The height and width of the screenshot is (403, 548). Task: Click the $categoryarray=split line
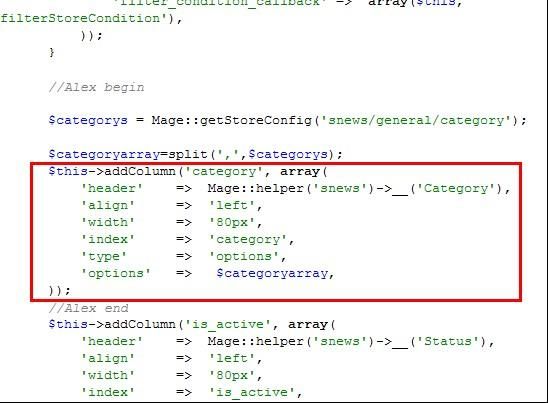click(x=196, y=154)
